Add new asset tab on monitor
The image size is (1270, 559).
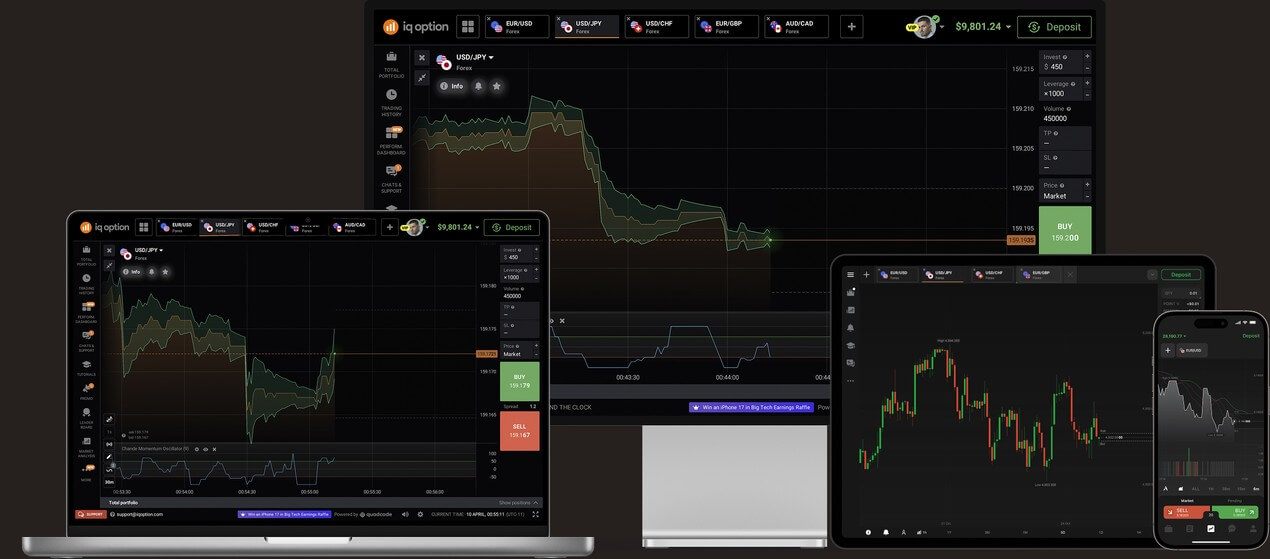(x=852, y=27)
